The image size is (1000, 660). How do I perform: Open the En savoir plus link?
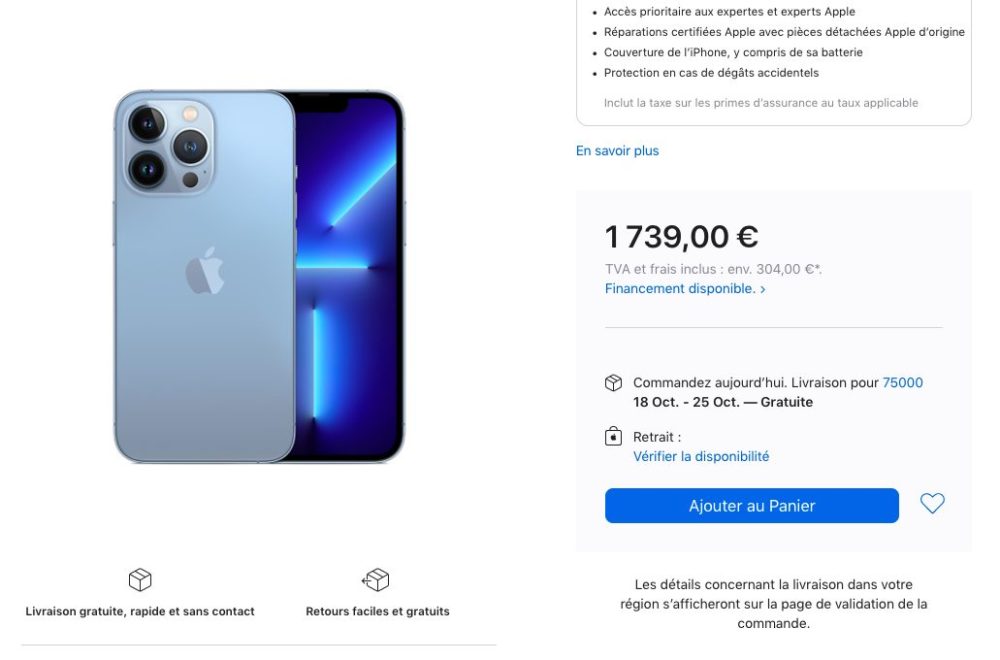coord(617,151)
